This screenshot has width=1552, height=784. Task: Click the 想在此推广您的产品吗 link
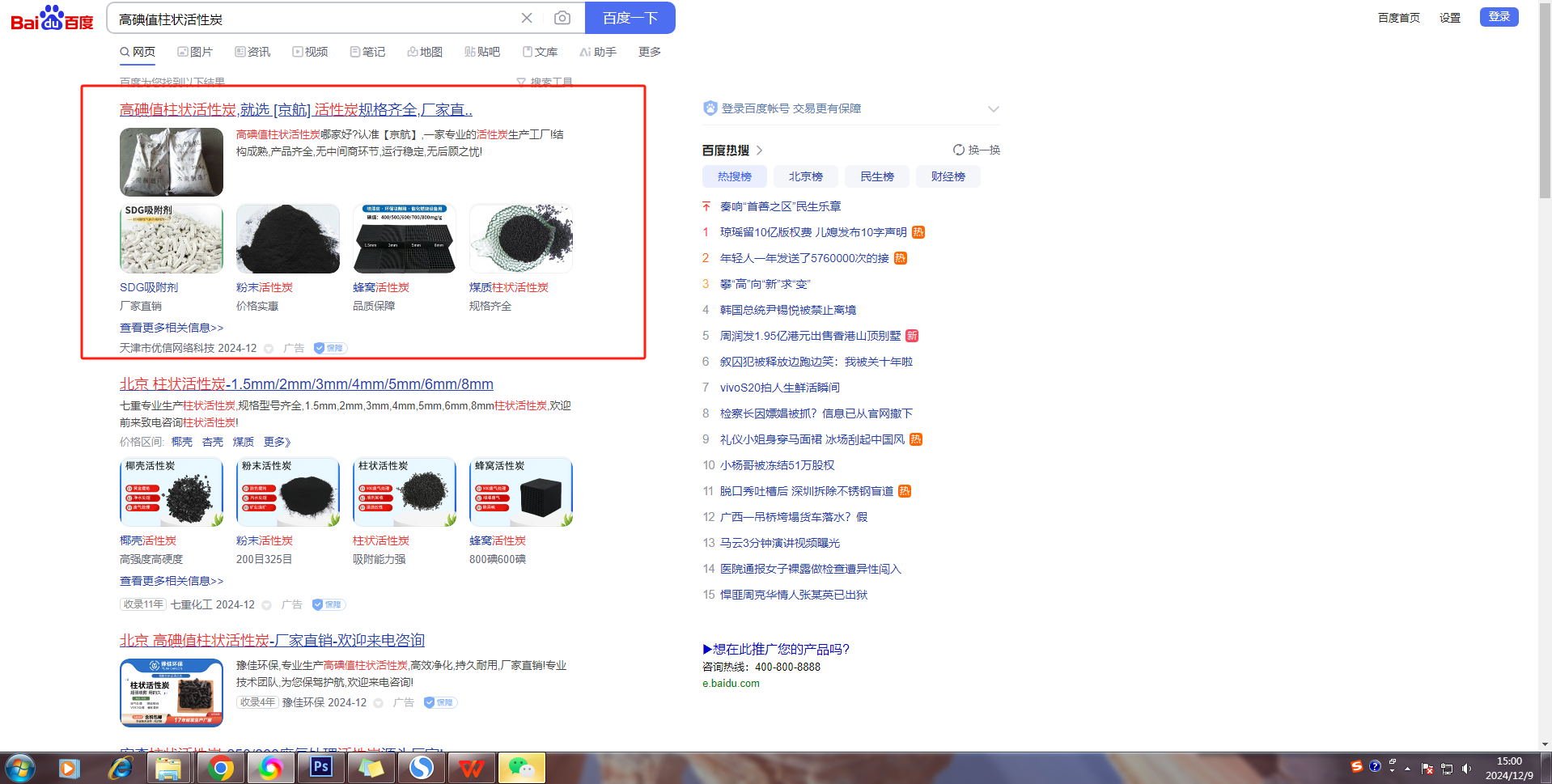[776, 649]
